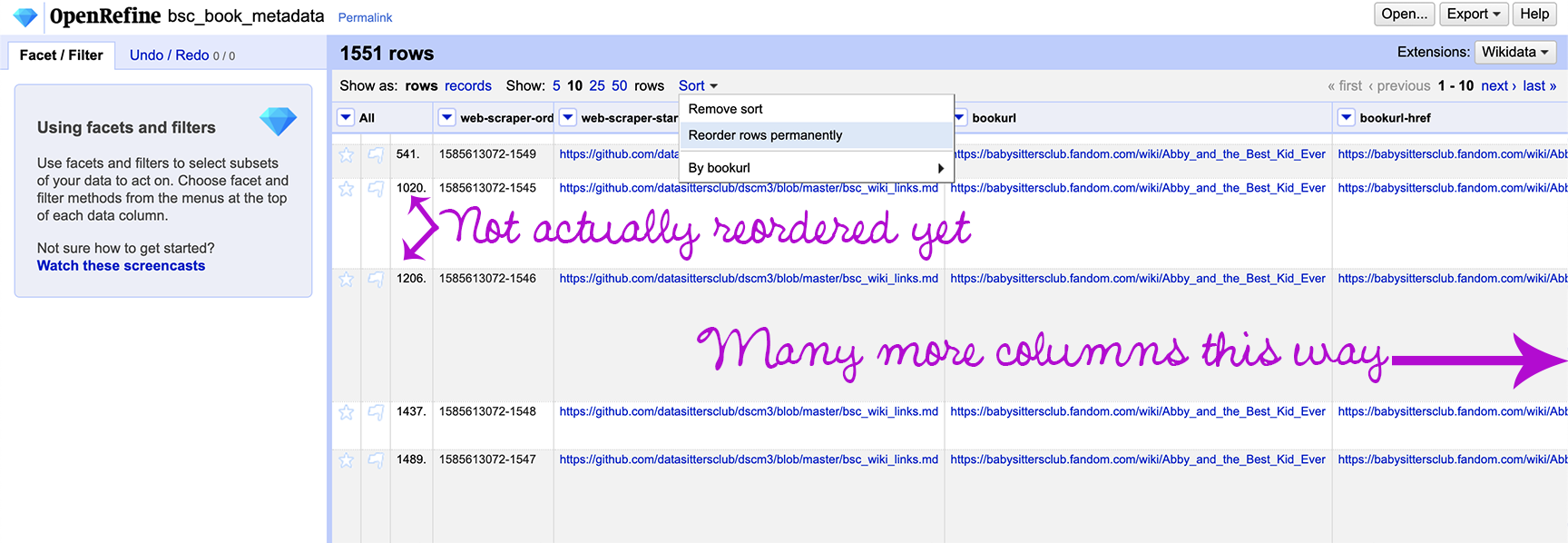Click cell 1585613072-1545
This screenshot has height=543, width=1568.
coord(487,188)
